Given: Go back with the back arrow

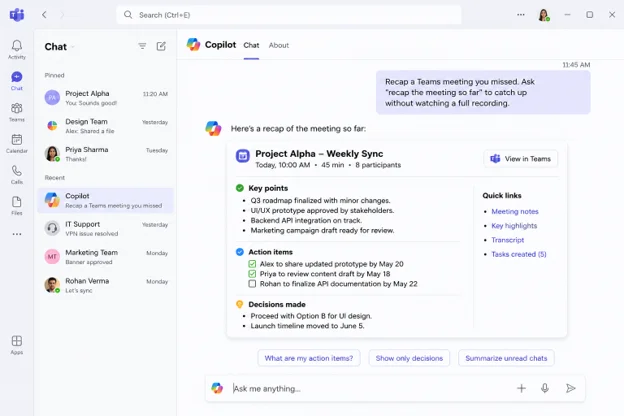Looking at the screenshot, I should pos(44,15).
